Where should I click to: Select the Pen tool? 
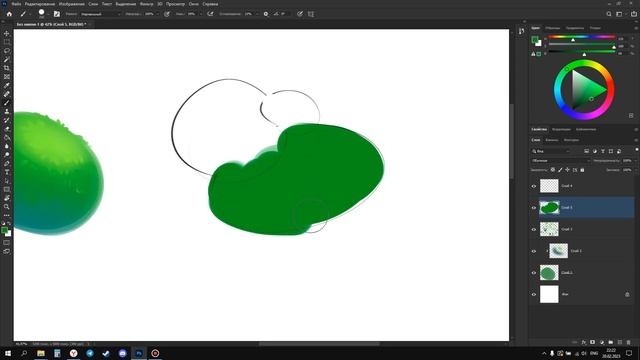[7, 163]
